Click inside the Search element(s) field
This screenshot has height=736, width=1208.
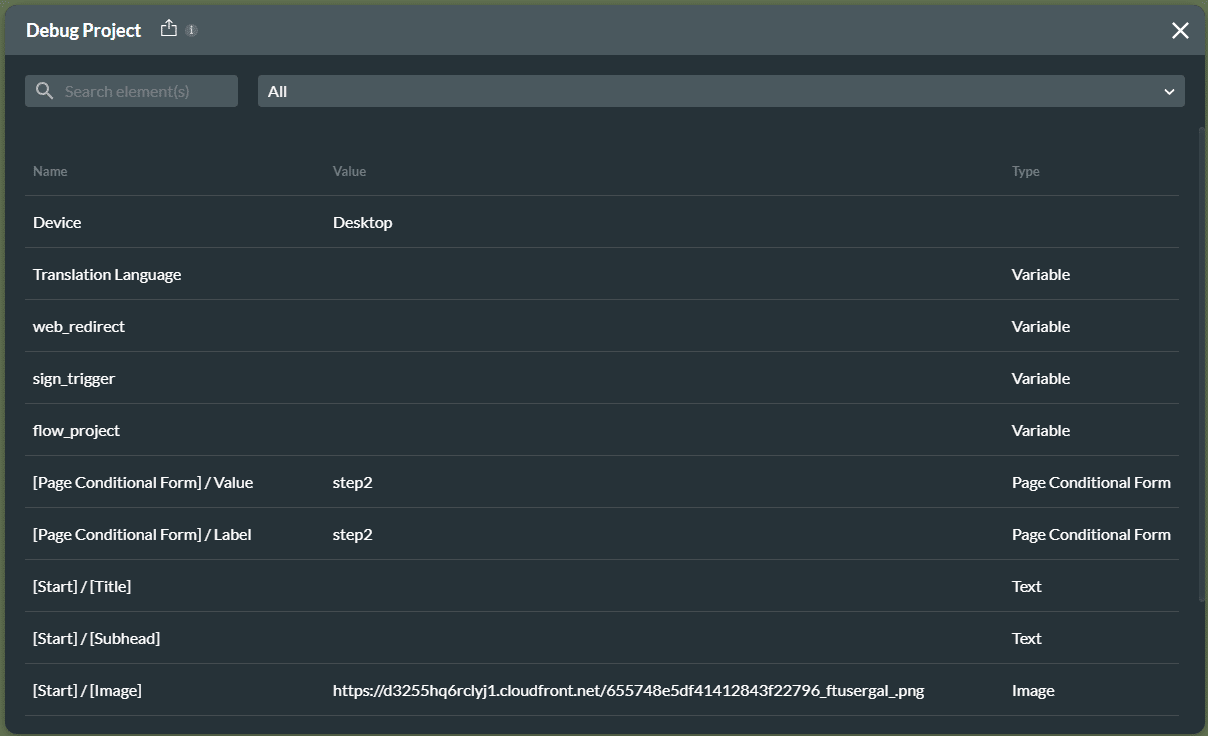click(x=140, y=90)
